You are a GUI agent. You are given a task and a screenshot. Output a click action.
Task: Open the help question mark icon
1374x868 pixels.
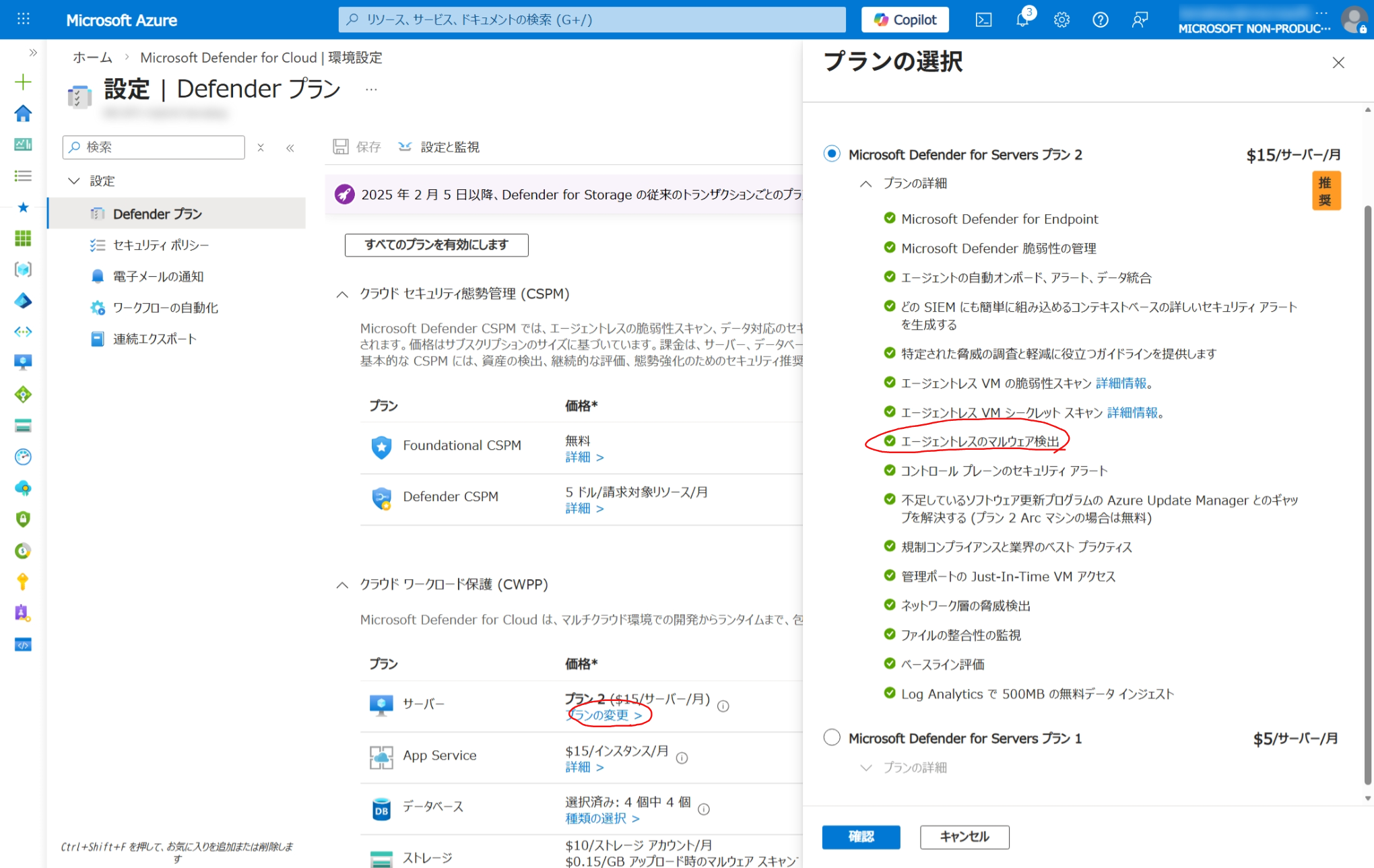(x=1100, y=20)
